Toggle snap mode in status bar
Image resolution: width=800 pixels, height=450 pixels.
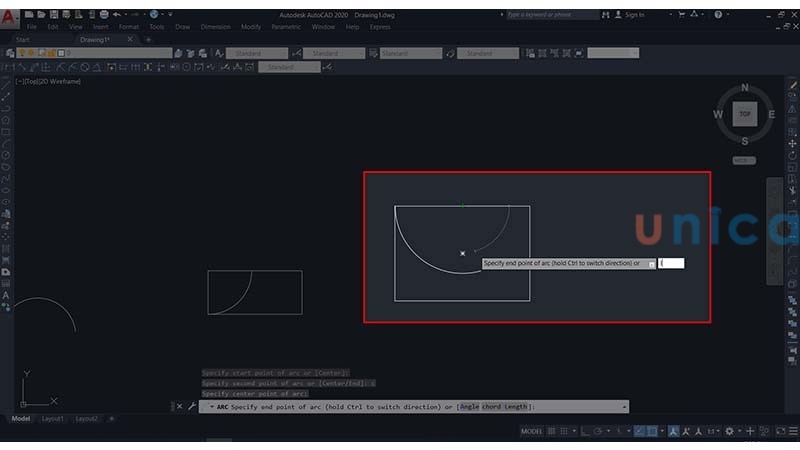[564, 431]
